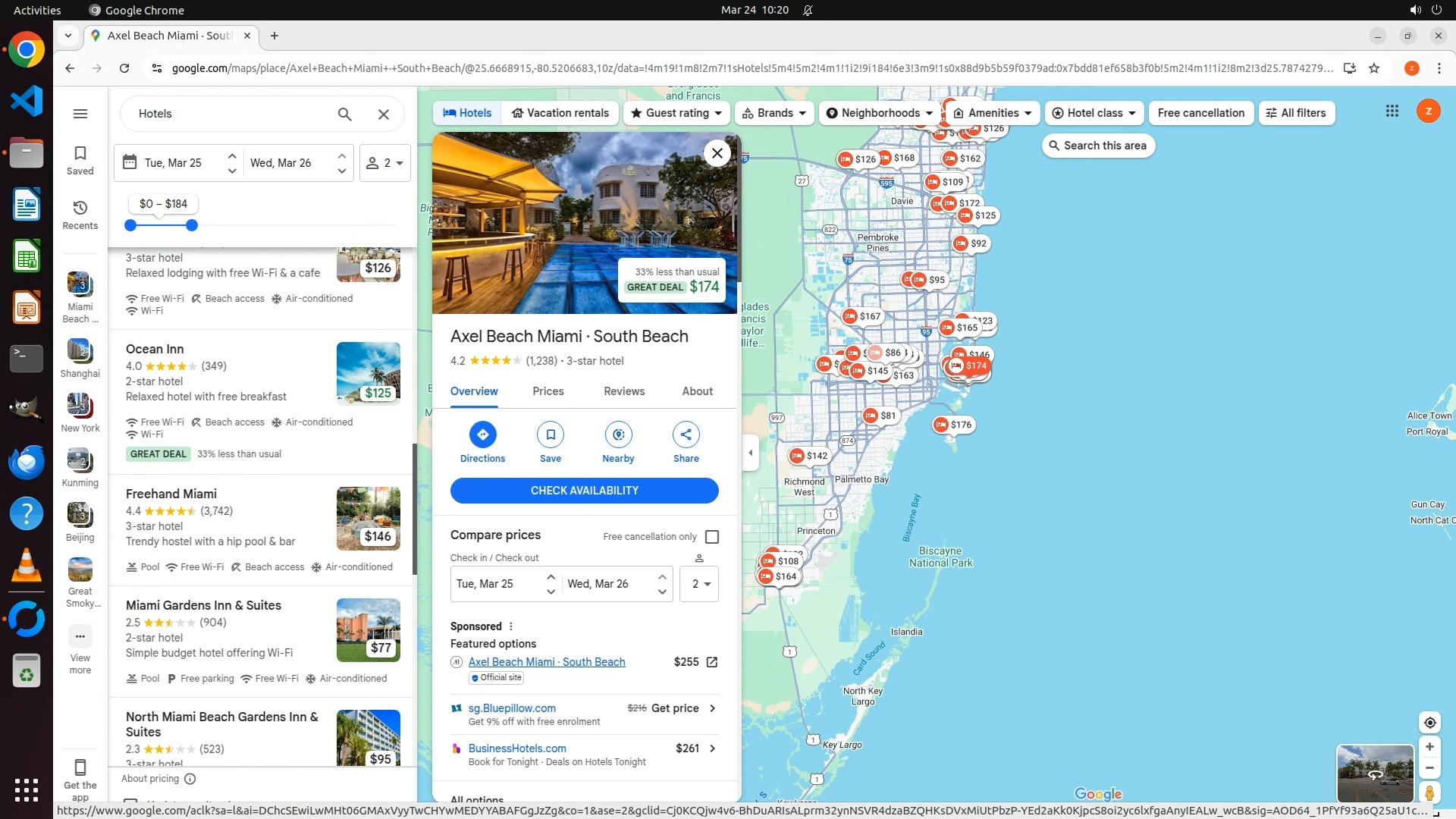Image resolution: width=1456 pixels, height=819 pixels.
Task: Enable Free cancellation only checkbox
Action: [711, 537]
